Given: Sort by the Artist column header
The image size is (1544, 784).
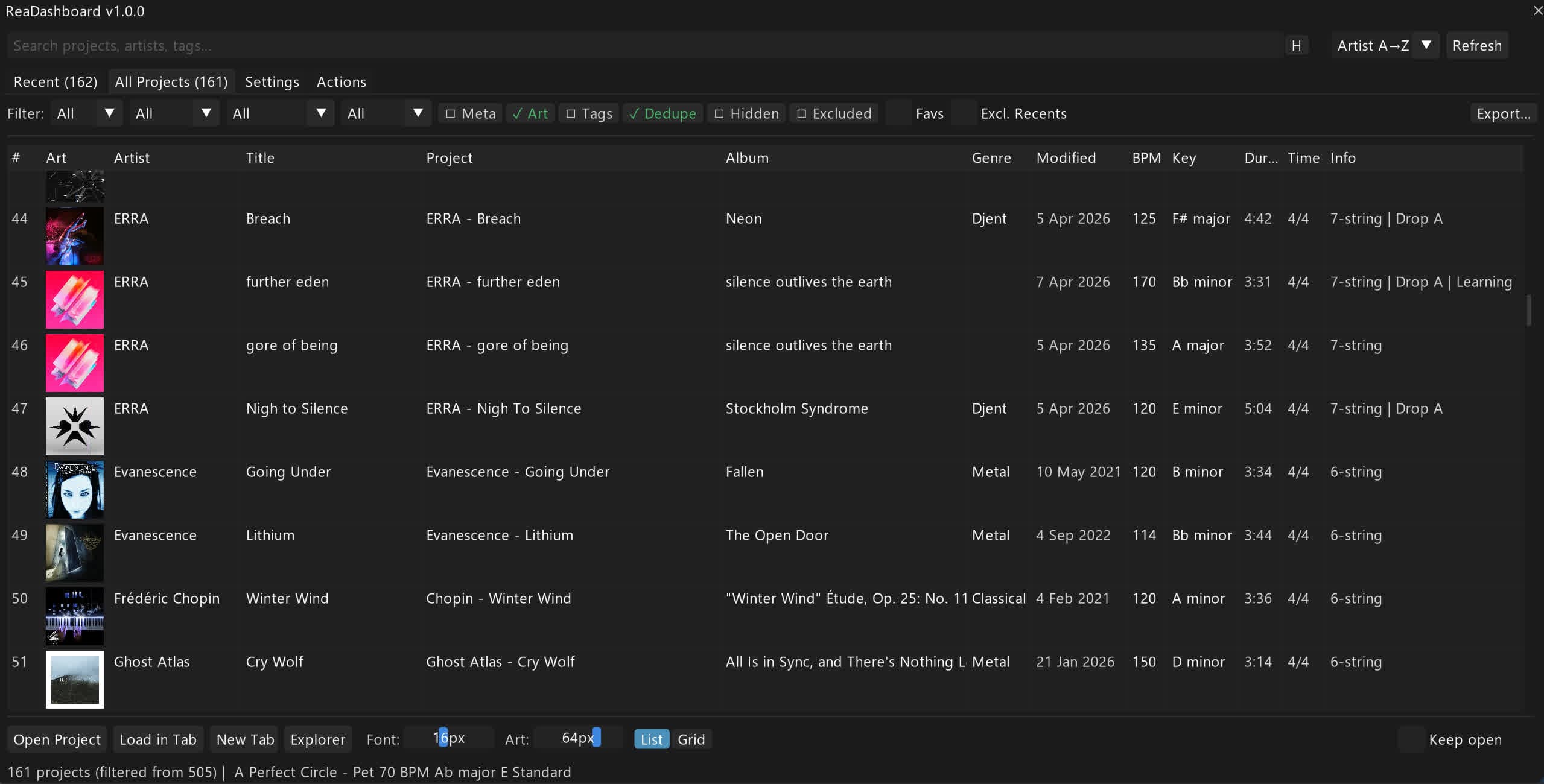Looking at the screenshot, I should point(132,158).
